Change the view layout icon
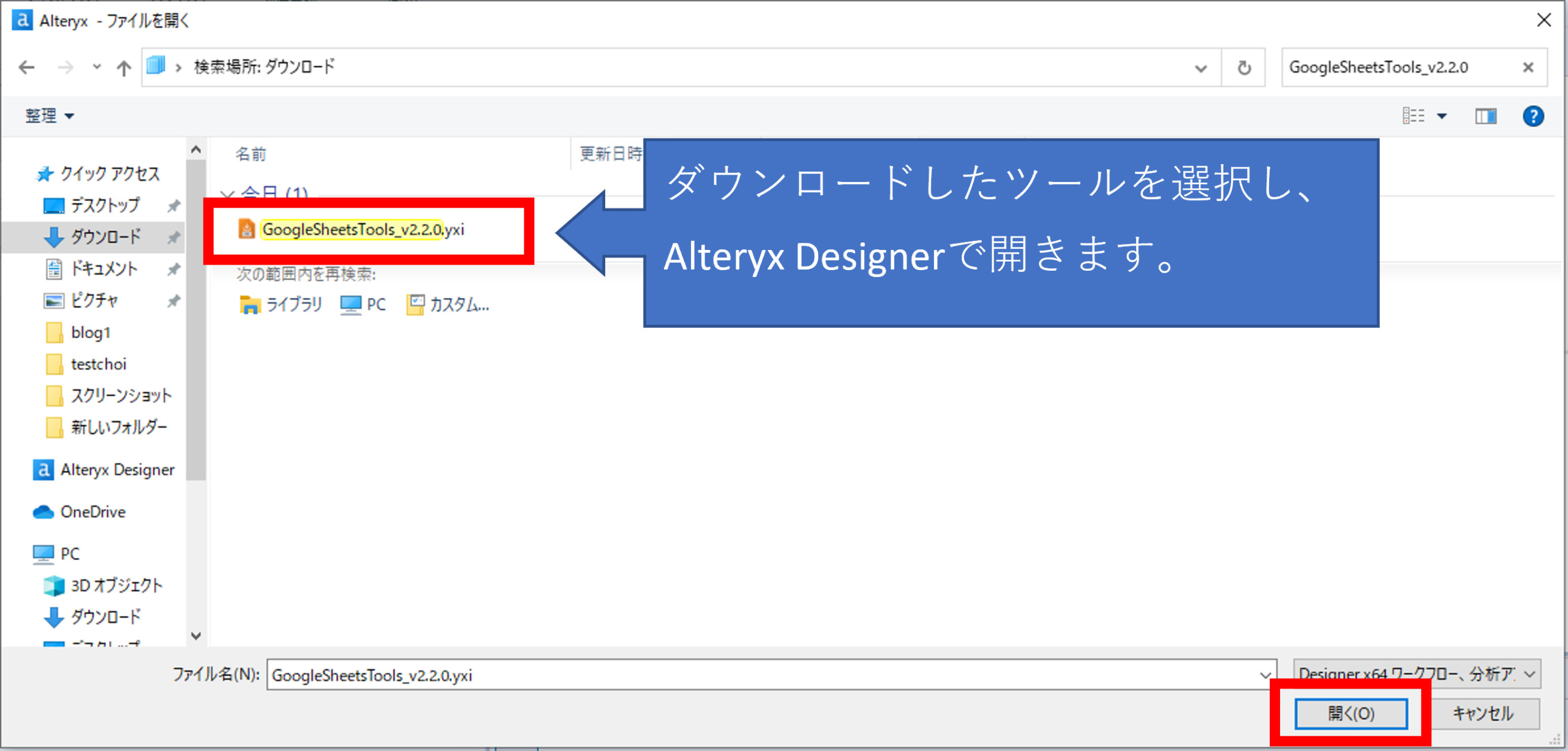The height and width of the screenshot is (751, 1568). coord(1413,116)
